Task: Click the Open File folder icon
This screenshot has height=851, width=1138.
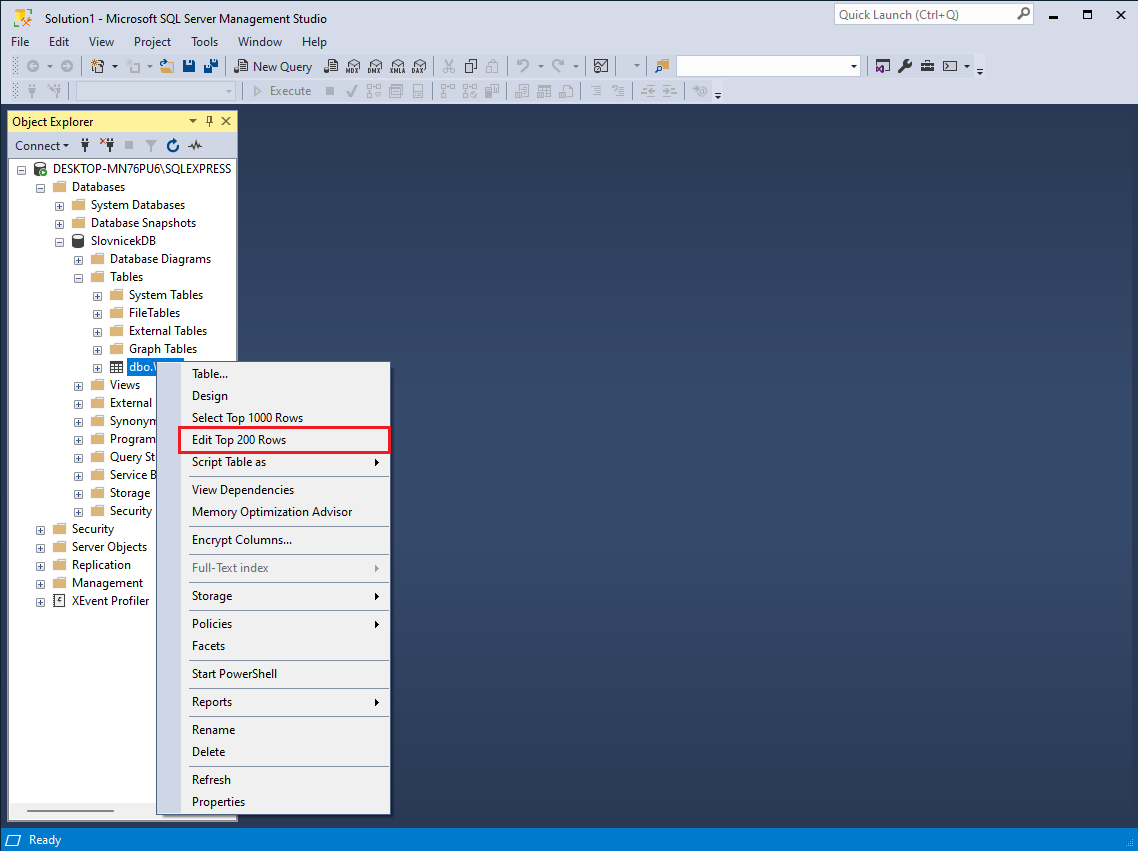Action: [166, 66]
